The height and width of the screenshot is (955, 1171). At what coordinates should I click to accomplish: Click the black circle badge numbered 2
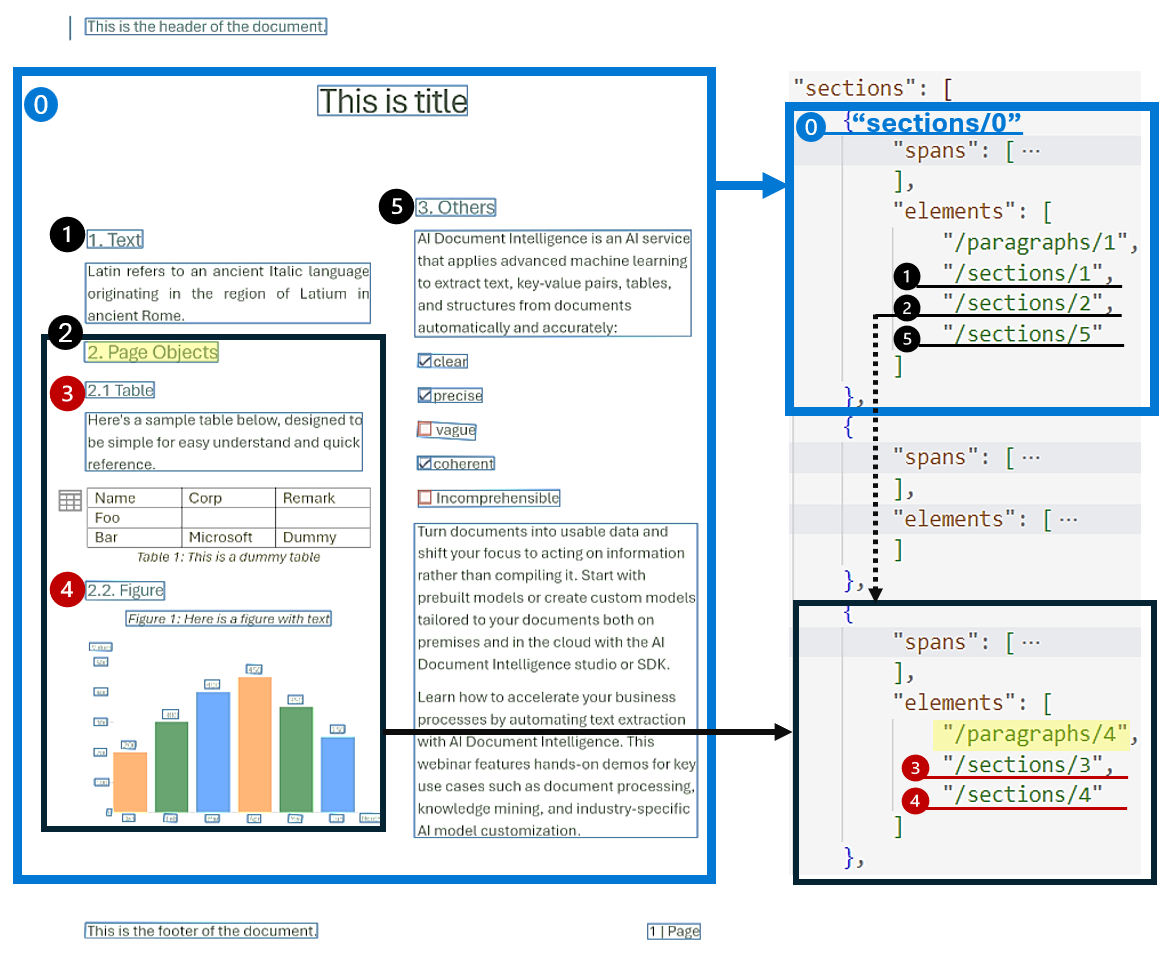pos(65,333)
